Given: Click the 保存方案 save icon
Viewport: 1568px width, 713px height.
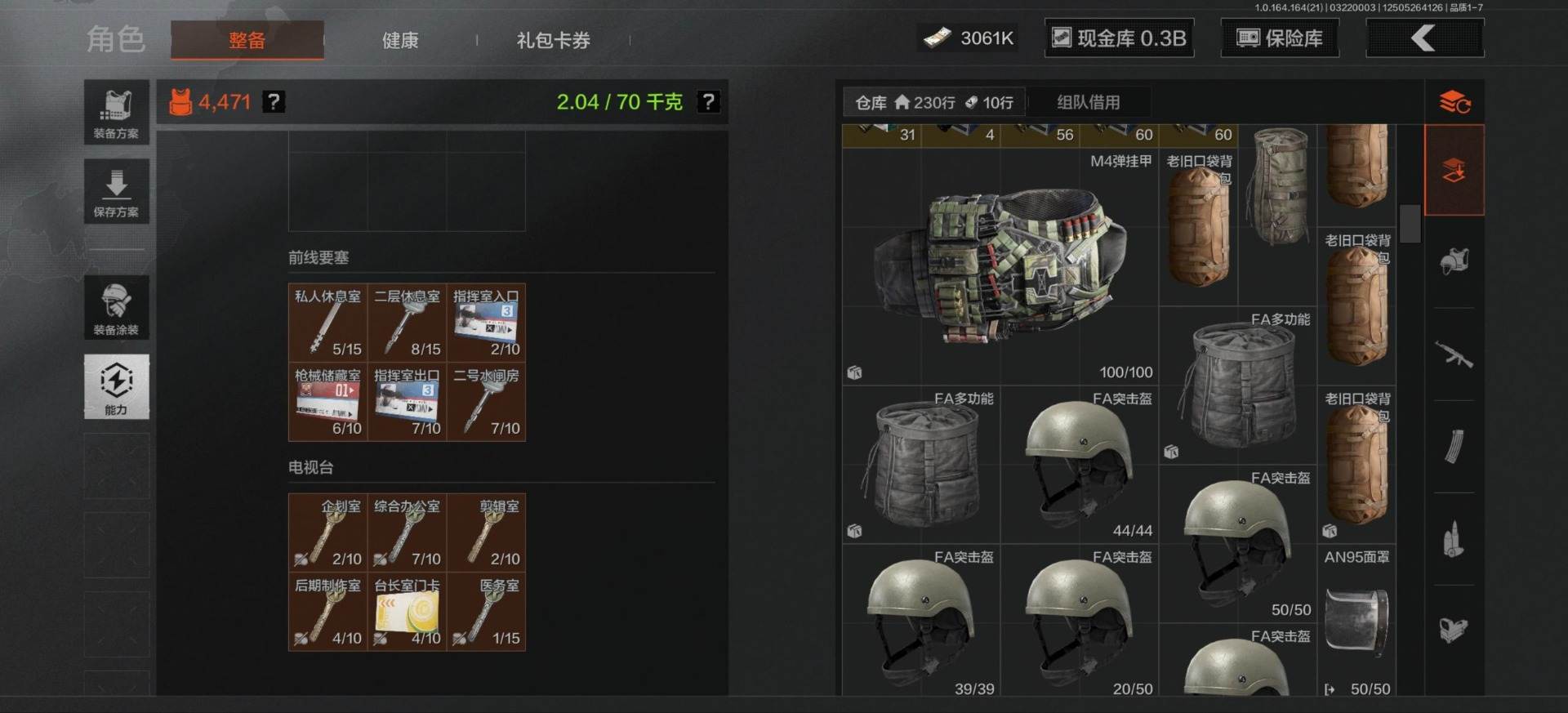Looking at the screenshot, I should tap(116, 191).
